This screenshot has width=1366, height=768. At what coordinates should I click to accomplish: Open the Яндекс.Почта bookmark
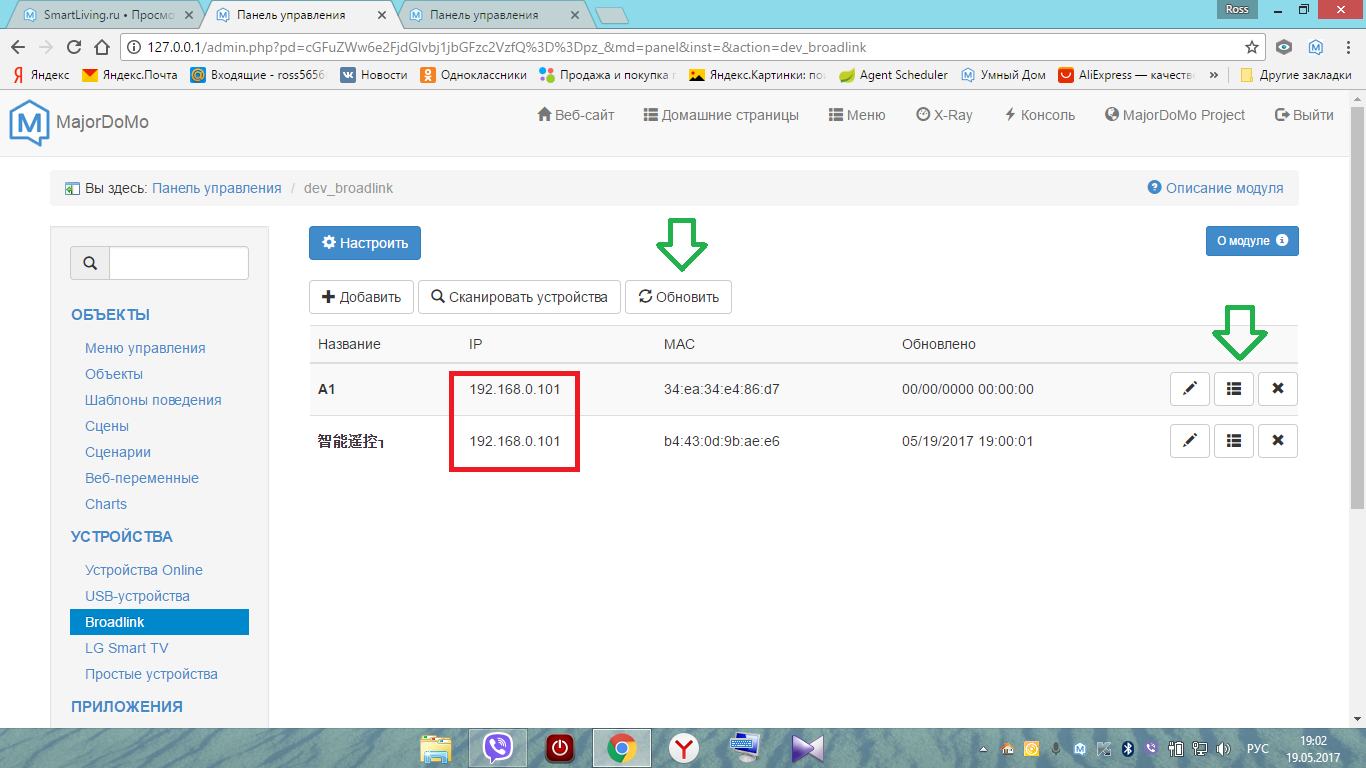pos(130,75)
